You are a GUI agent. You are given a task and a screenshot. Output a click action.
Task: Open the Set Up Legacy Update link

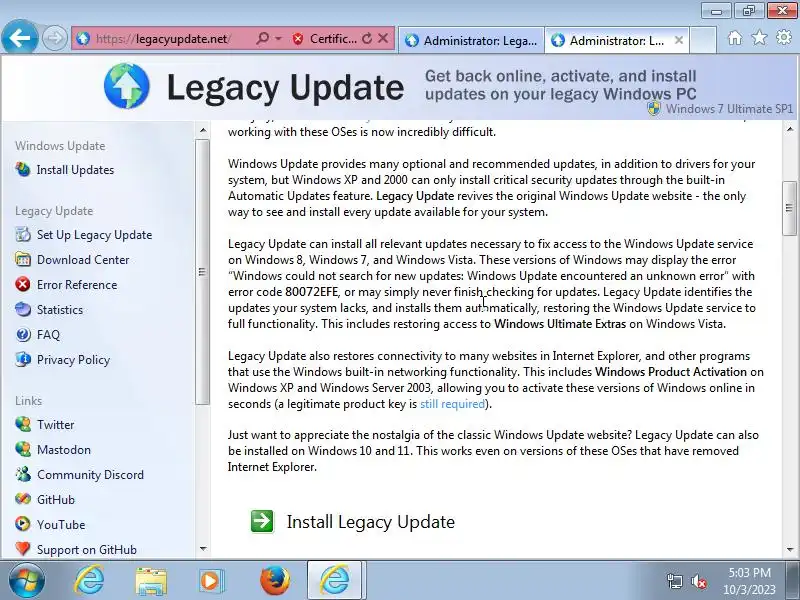coord(94,235)
